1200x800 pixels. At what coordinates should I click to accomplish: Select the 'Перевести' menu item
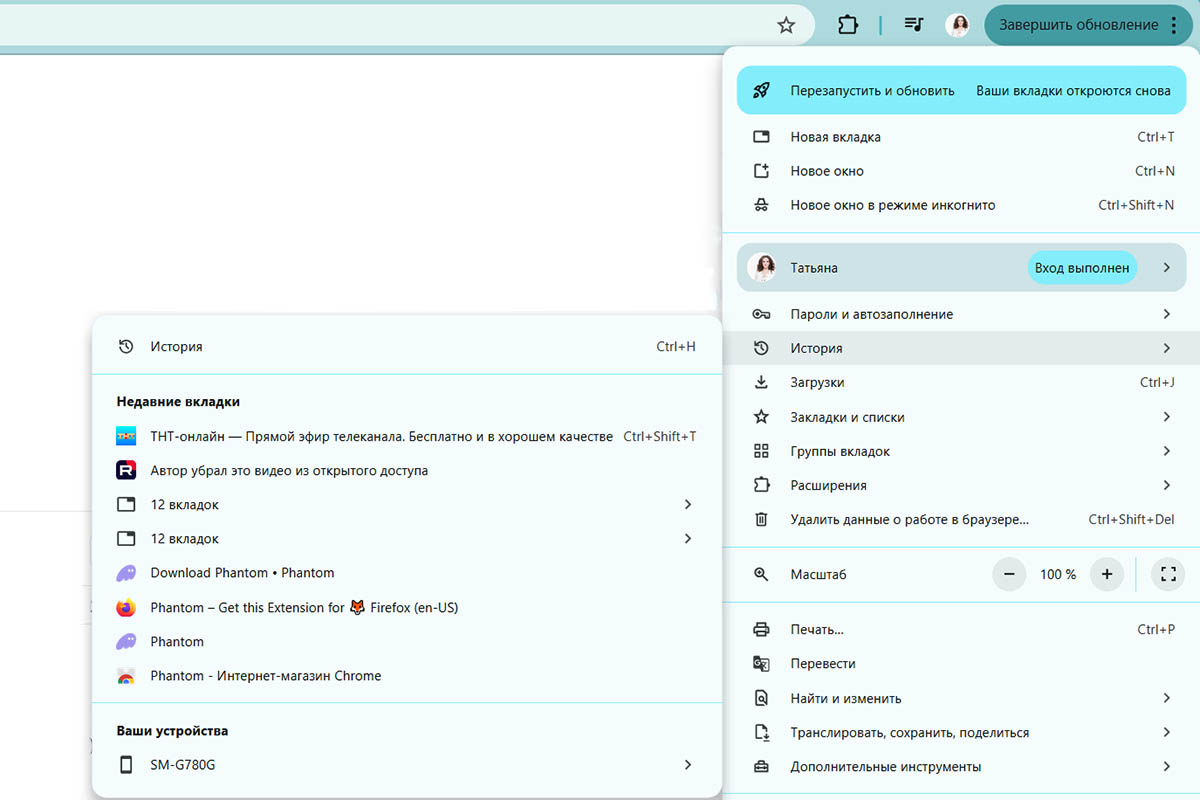click(961, 663)
